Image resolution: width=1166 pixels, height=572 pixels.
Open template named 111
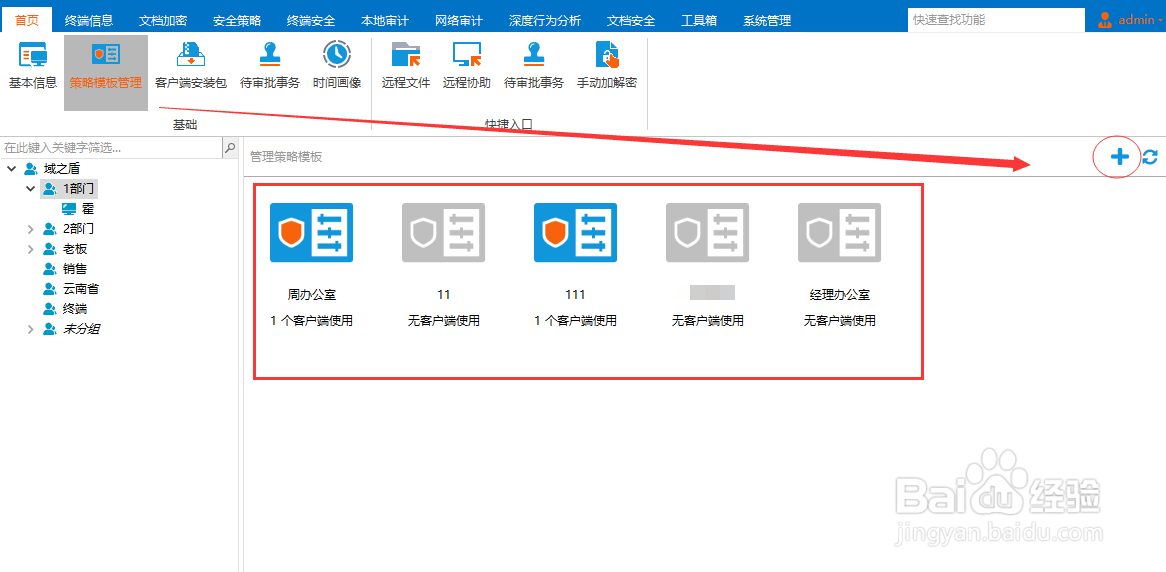coord(576,233)
